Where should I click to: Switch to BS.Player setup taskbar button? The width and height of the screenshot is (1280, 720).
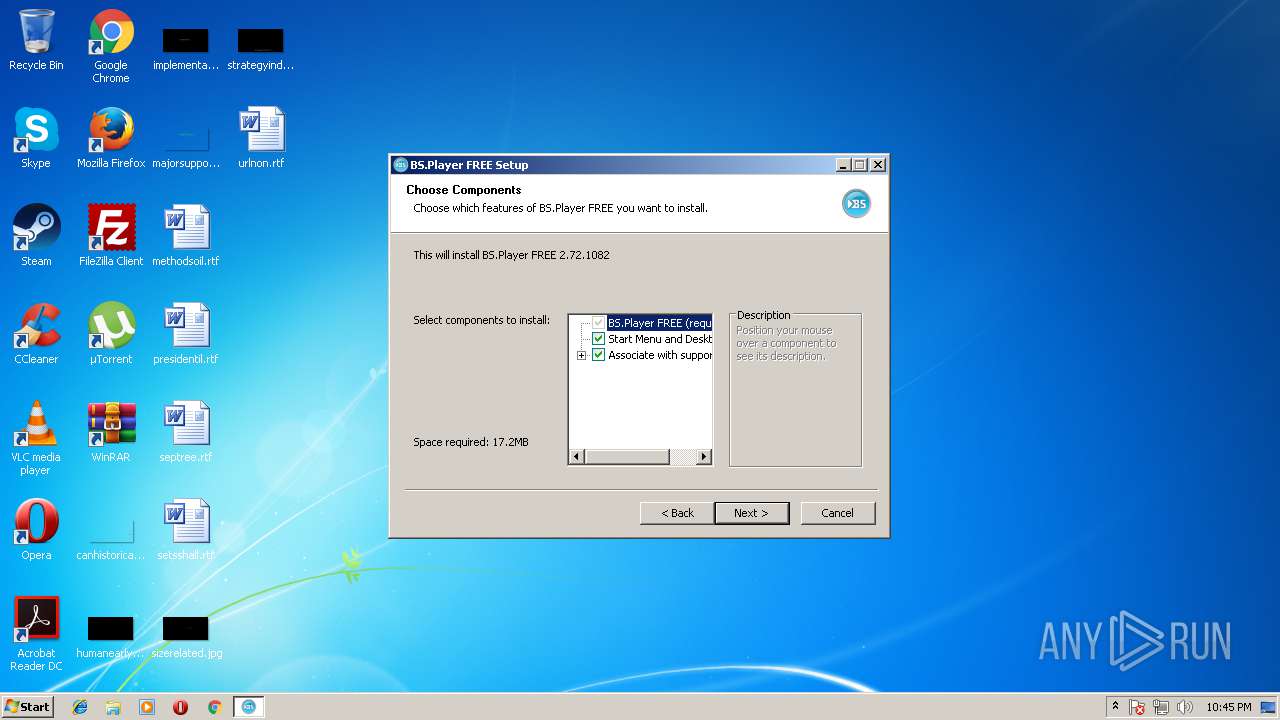(x=249, y=707)
